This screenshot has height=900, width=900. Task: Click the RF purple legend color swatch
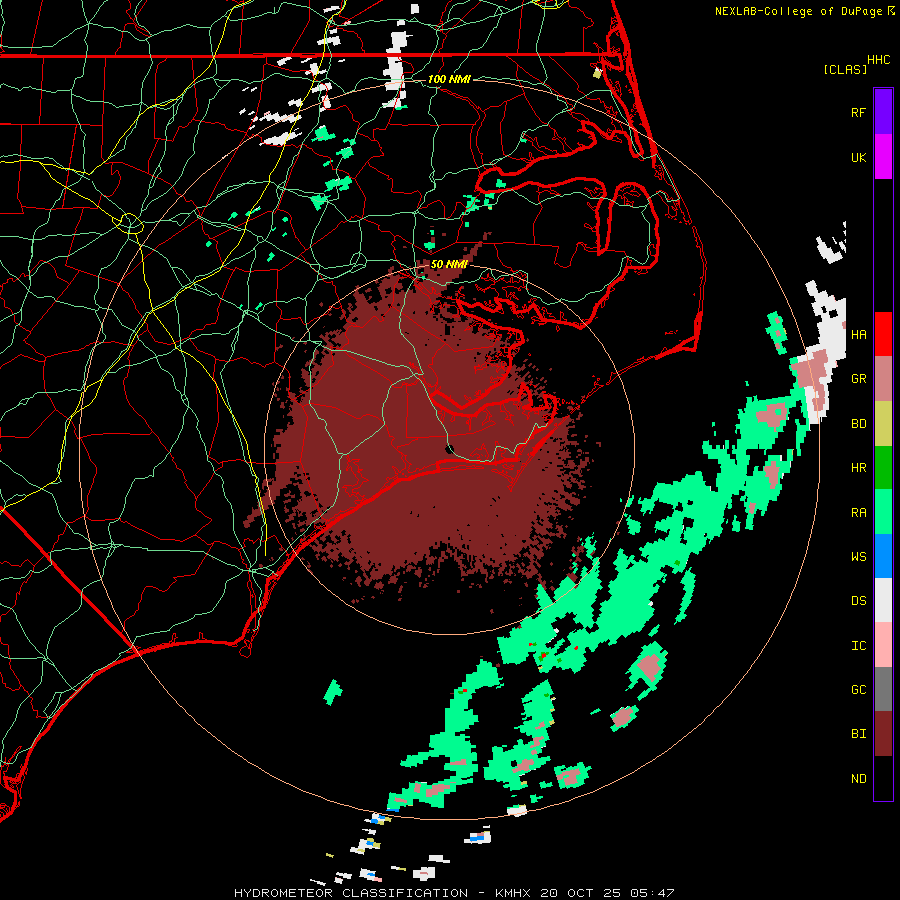(x=883, y=112)
